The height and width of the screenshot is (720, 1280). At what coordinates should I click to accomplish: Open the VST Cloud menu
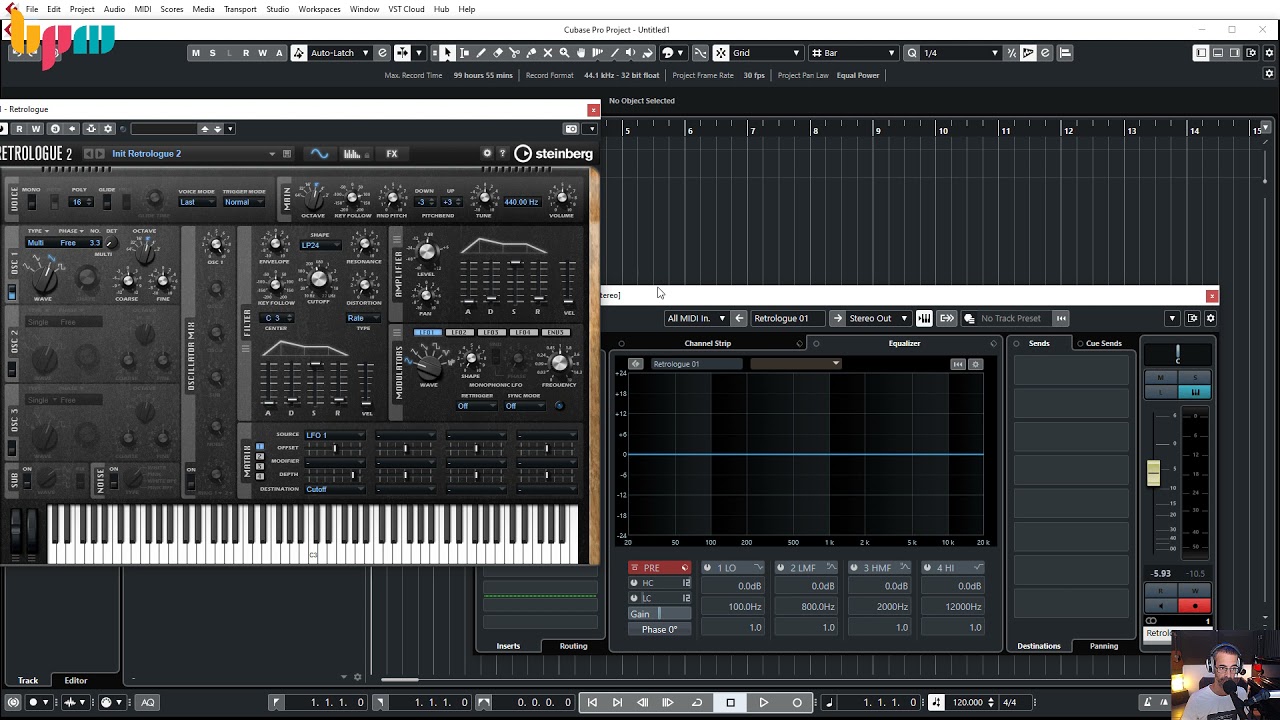pyautogui.click(x=406, y=9)
